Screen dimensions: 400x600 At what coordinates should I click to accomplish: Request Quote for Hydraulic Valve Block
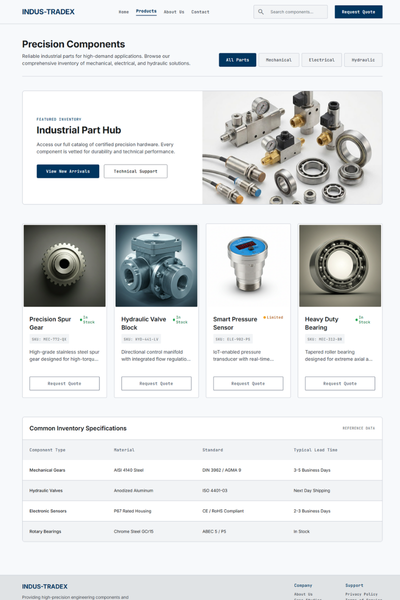coord(156,383)
